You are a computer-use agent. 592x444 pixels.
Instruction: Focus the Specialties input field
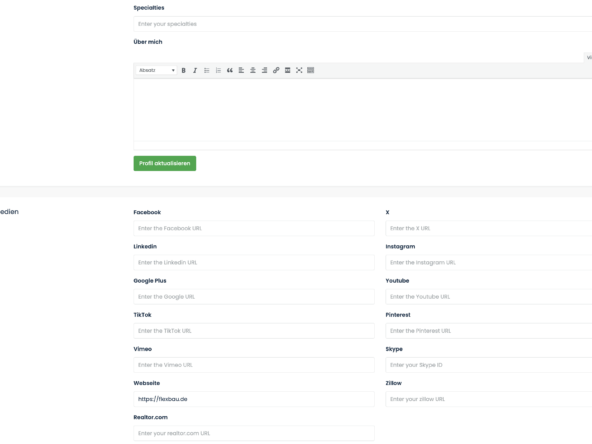pos(362,24)
